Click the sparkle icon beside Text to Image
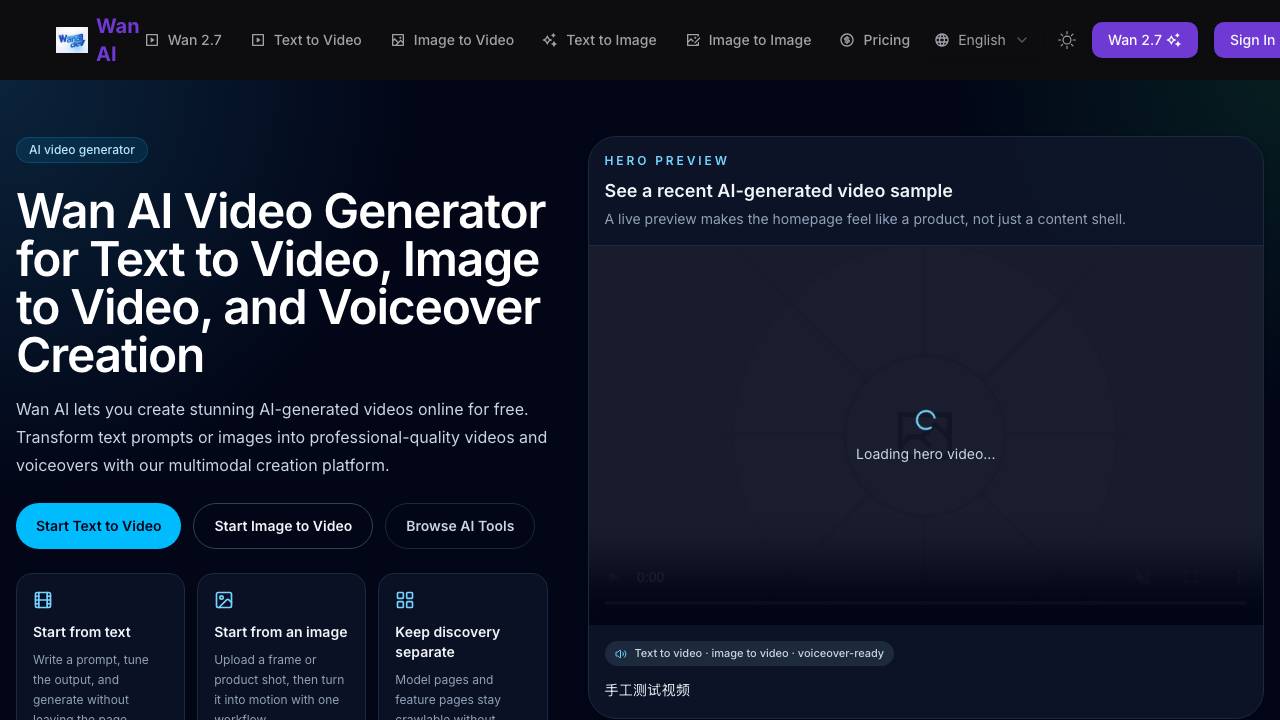The width and height of the screenshot is (1280, 720). [x=549, y=40]
